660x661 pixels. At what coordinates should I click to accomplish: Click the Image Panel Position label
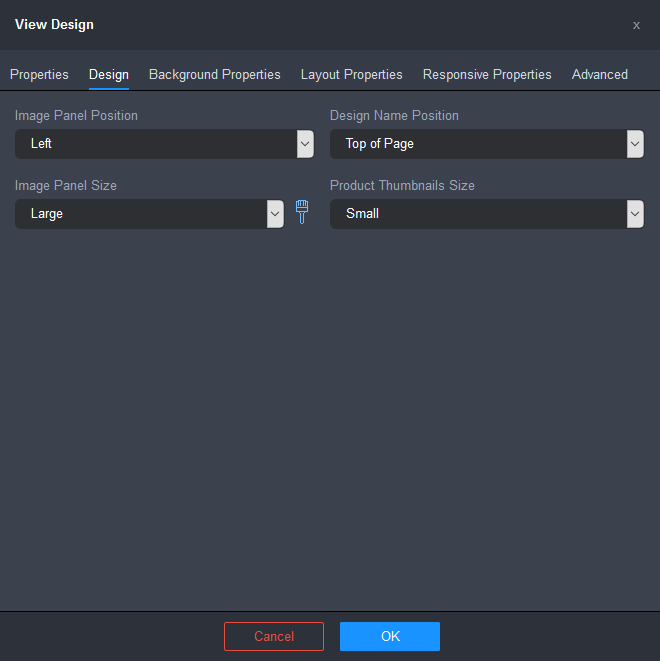coord(76,116)
